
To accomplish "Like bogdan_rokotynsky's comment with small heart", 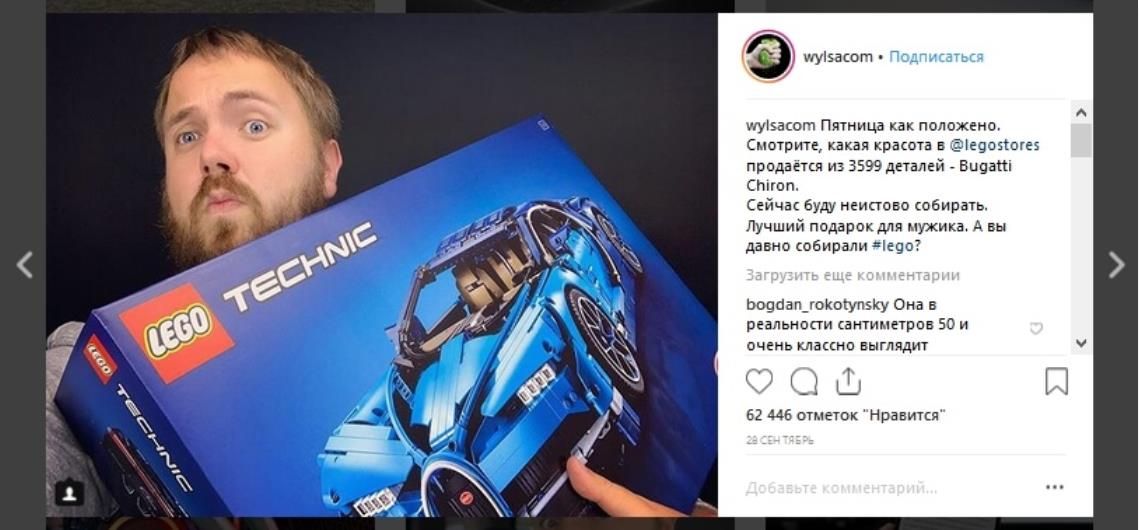I will [x=1036, y=328].
